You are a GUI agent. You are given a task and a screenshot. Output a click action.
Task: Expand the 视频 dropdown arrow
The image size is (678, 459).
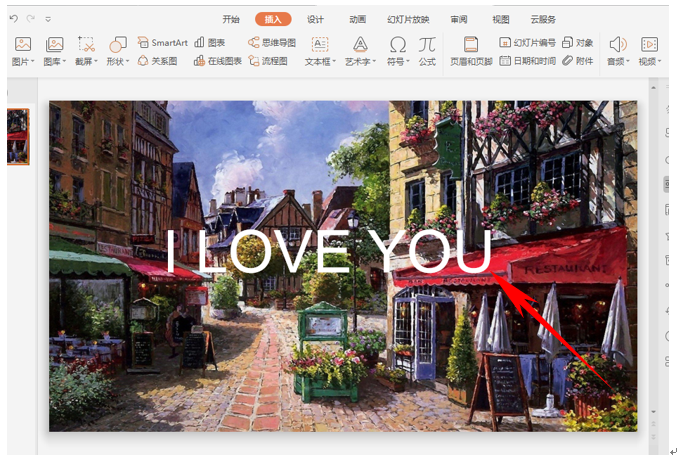pyautogui.click(x=659, y=62)
